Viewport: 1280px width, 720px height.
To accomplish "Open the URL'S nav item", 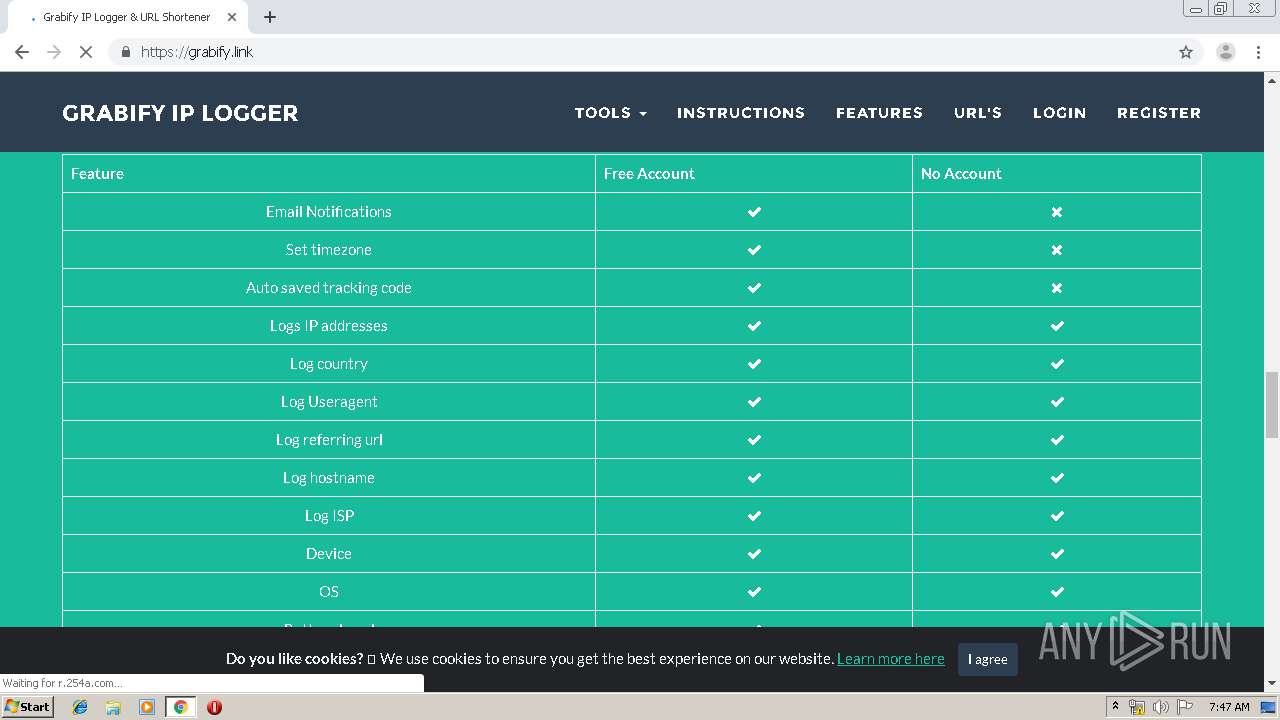I will (978, 113).
